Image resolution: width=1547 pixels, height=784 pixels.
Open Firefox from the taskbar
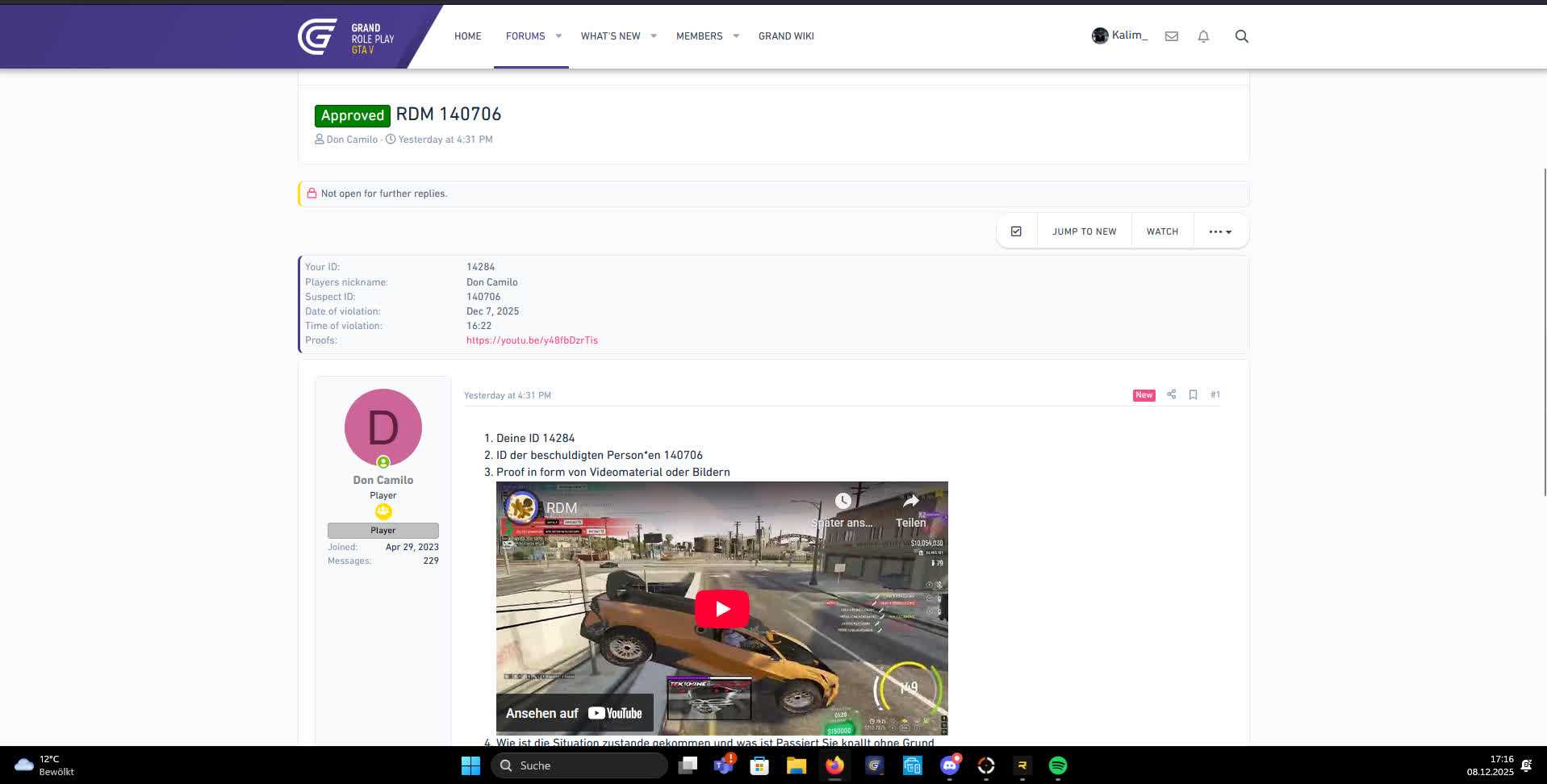pyautogui.click(x=834, y=765)
